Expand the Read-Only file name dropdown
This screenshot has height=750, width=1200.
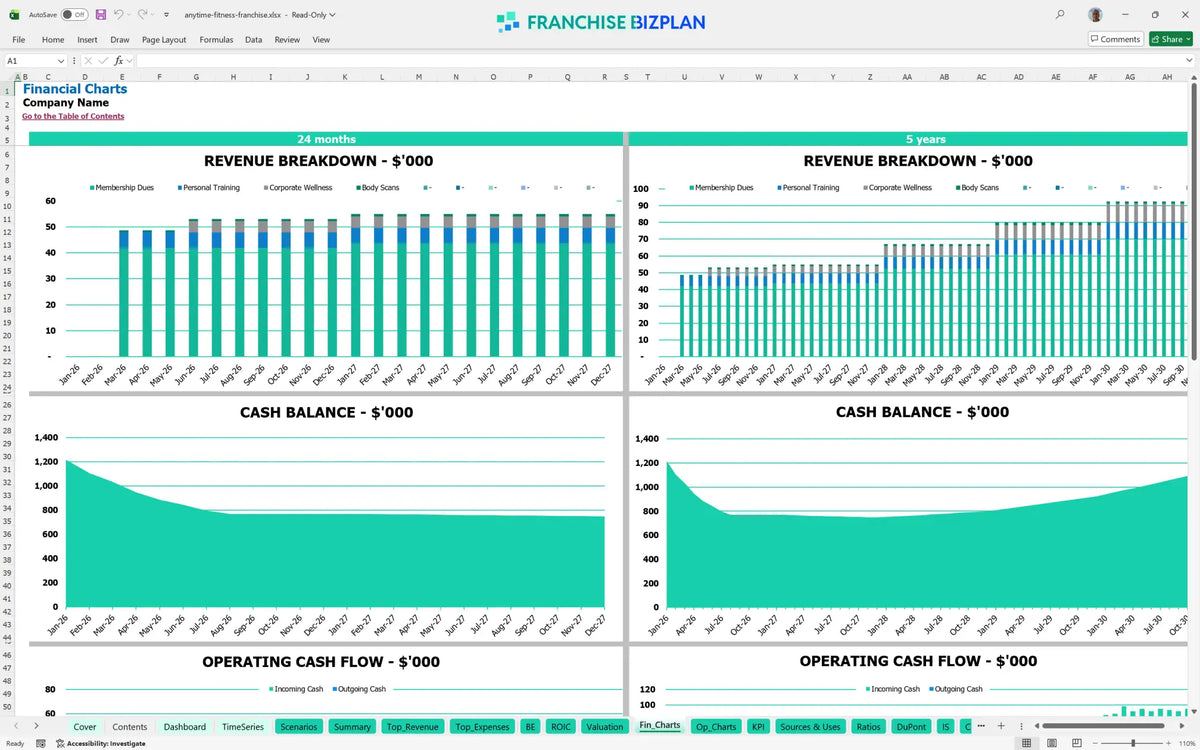[332, 15]
